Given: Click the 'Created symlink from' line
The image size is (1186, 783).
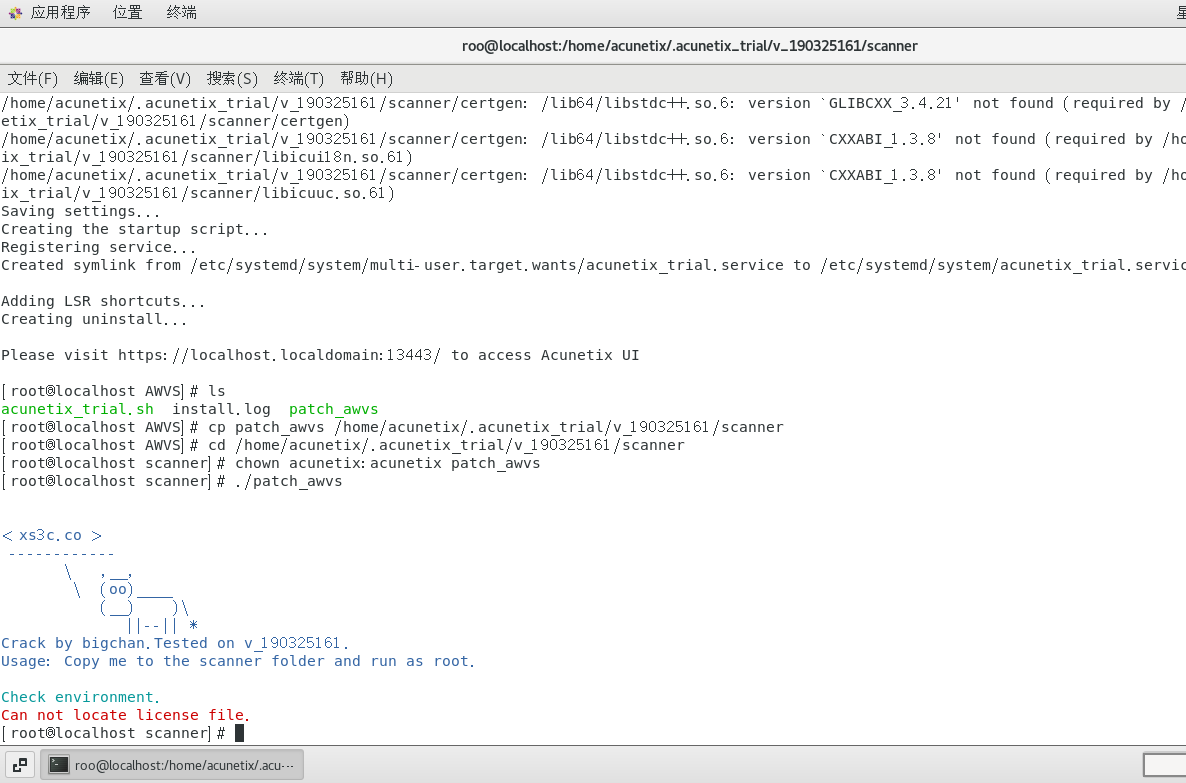Looking at the screenshot, I should tap(593, 266).
